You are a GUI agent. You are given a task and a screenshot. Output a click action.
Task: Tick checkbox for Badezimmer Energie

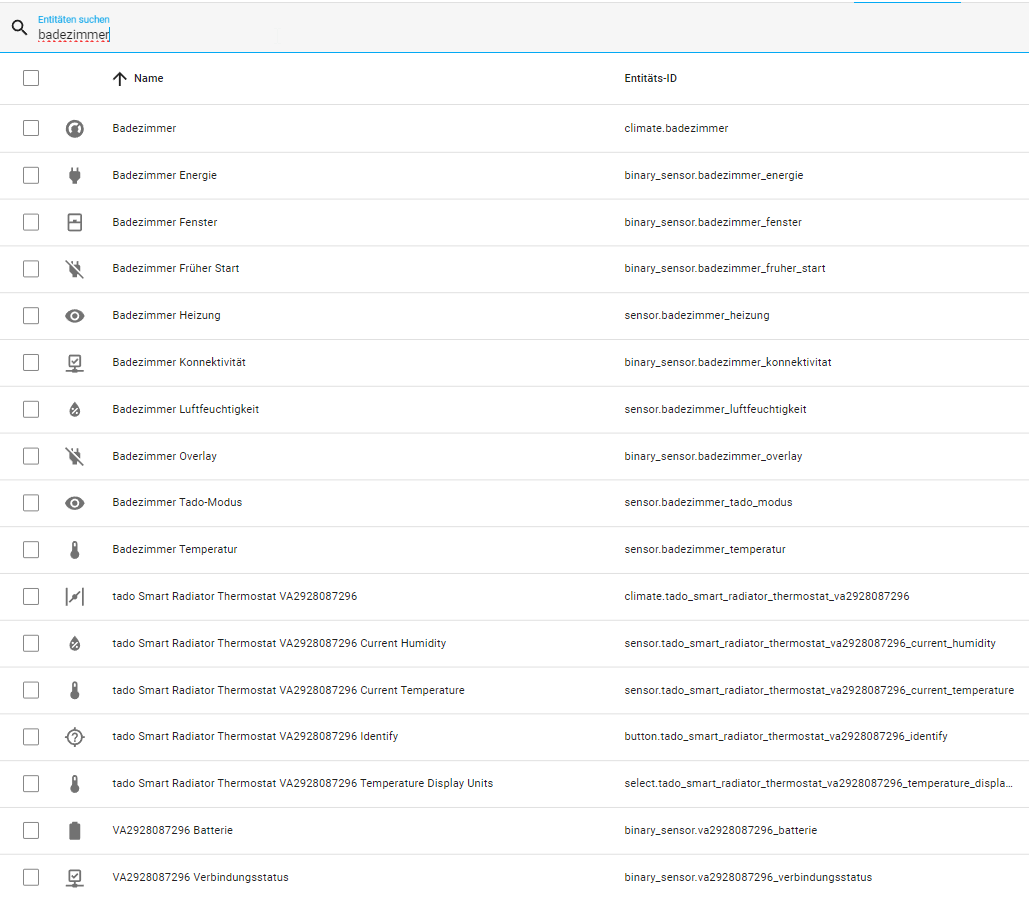(x=31, y=175)
